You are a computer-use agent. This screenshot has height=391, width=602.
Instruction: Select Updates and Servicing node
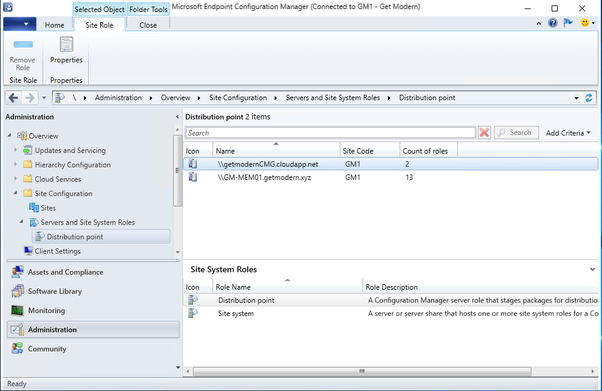pyautogui.click(x=70, y=150)
